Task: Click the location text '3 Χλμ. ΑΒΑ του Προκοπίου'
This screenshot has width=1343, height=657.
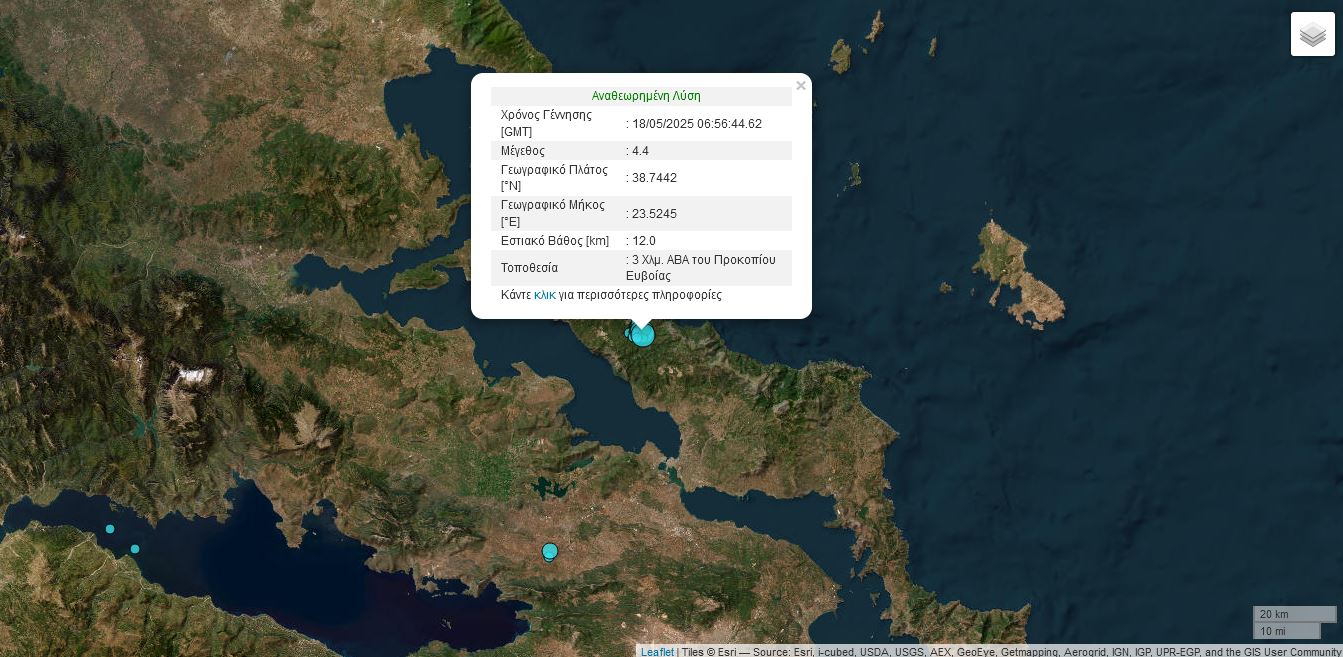Action: [700, 260]
